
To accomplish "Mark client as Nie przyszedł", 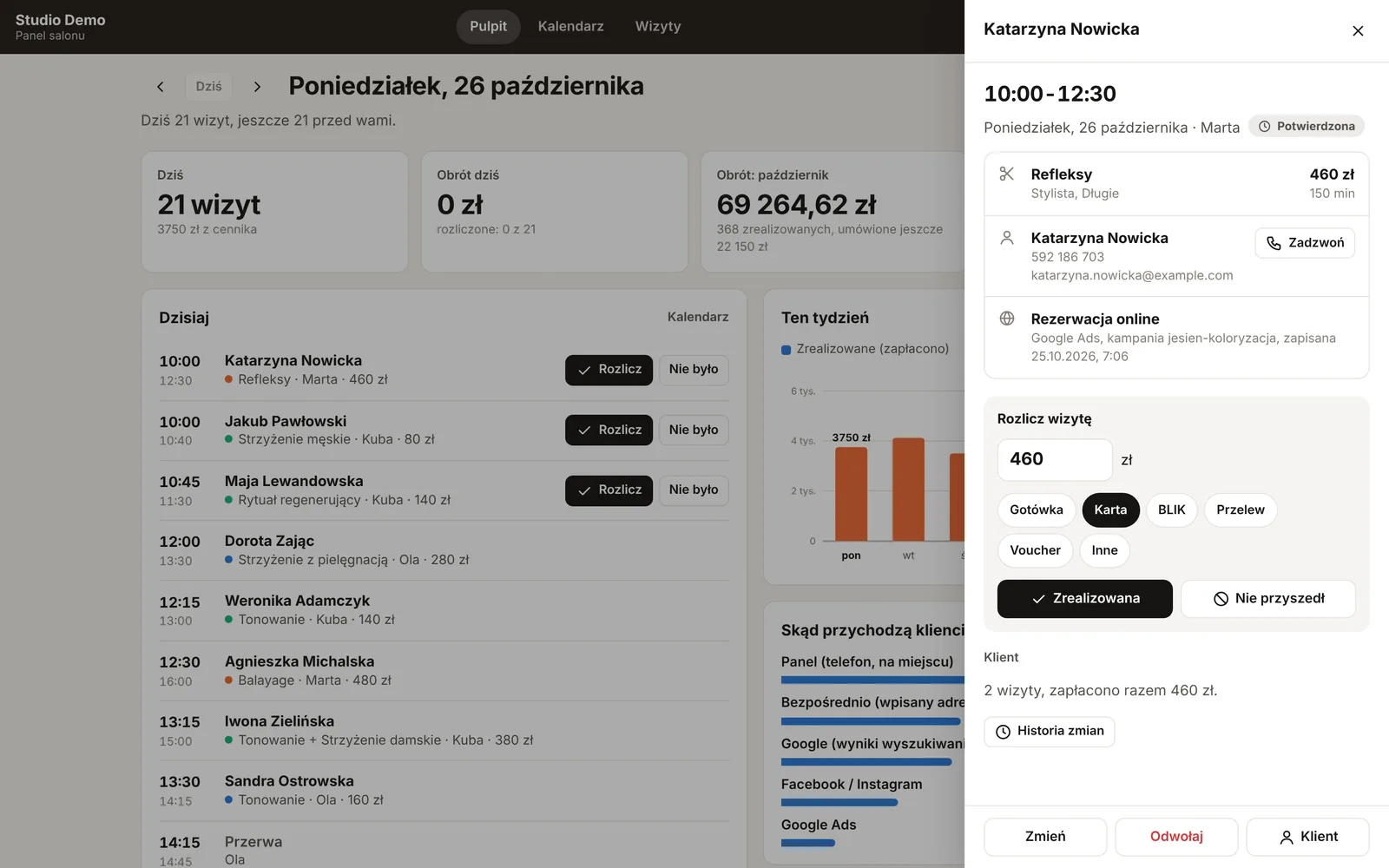I will click(x=1268, y=599).
